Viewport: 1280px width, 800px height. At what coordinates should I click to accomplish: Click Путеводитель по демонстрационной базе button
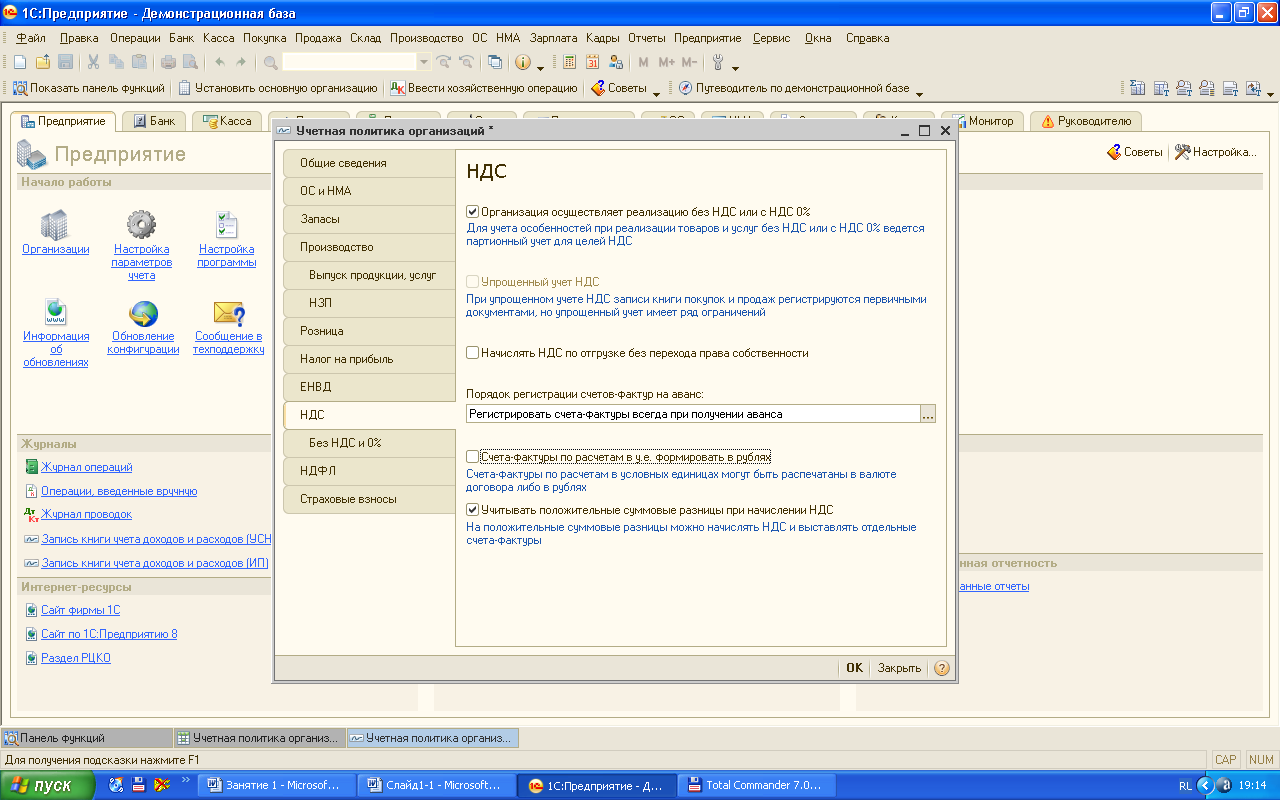pyautogui.click(x=794, y=88)
